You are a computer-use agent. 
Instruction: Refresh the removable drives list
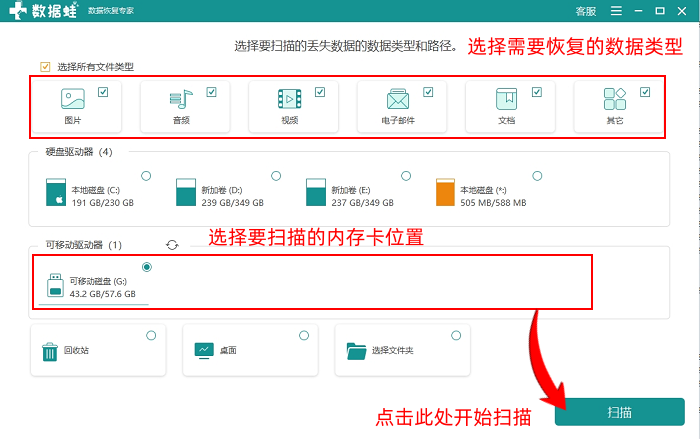pyautogui.click(x=172, y=245)
